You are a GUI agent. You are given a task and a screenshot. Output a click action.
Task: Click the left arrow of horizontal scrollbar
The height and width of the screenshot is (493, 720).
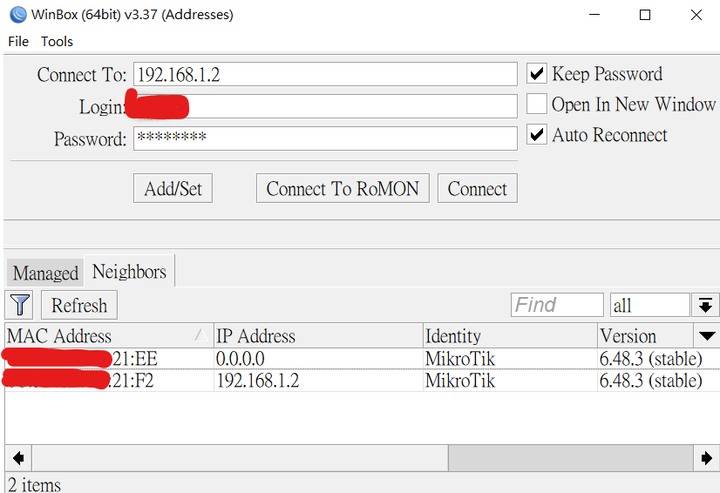[18, 458]
